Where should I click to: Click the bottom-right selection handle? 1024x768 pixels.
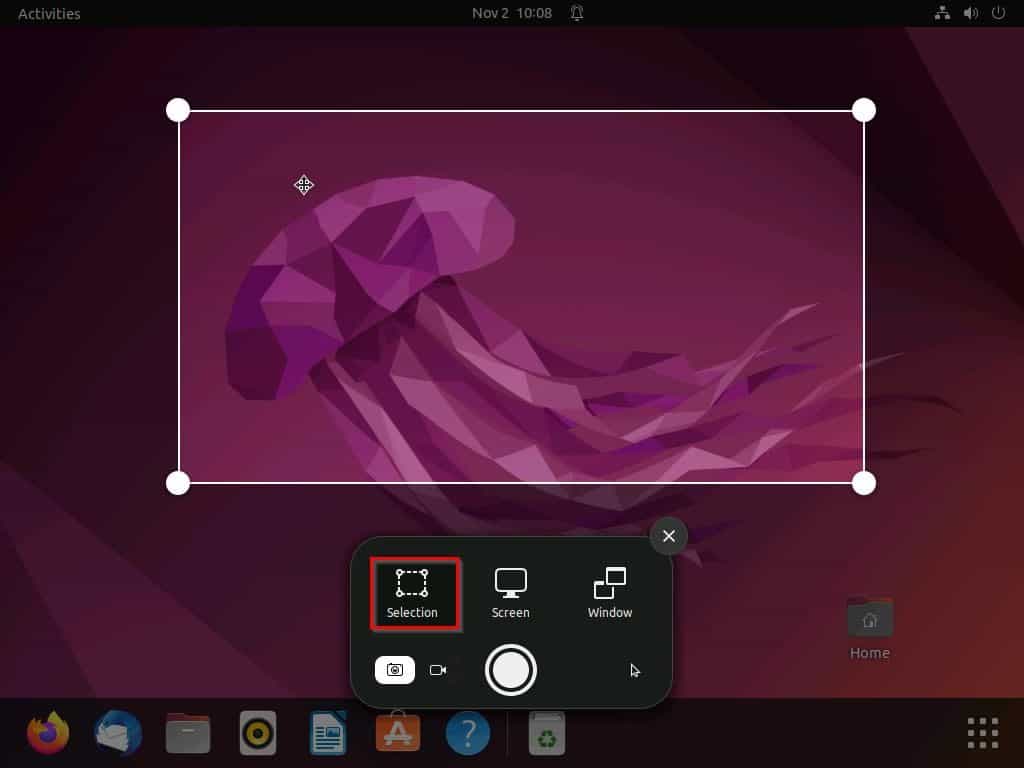click(x=864, y=483)
